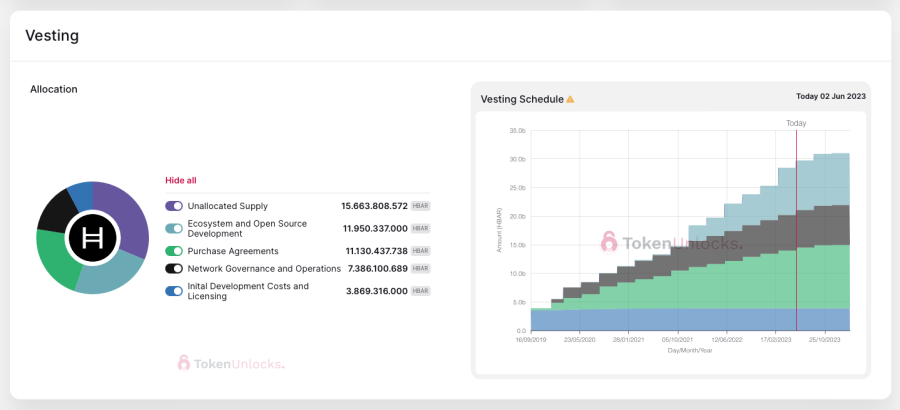The width and height of the screenshot is (900, 410).
Task: Toggle Network Governance and Operations switch
Action: pyautogui.click(x=174, y=268)
